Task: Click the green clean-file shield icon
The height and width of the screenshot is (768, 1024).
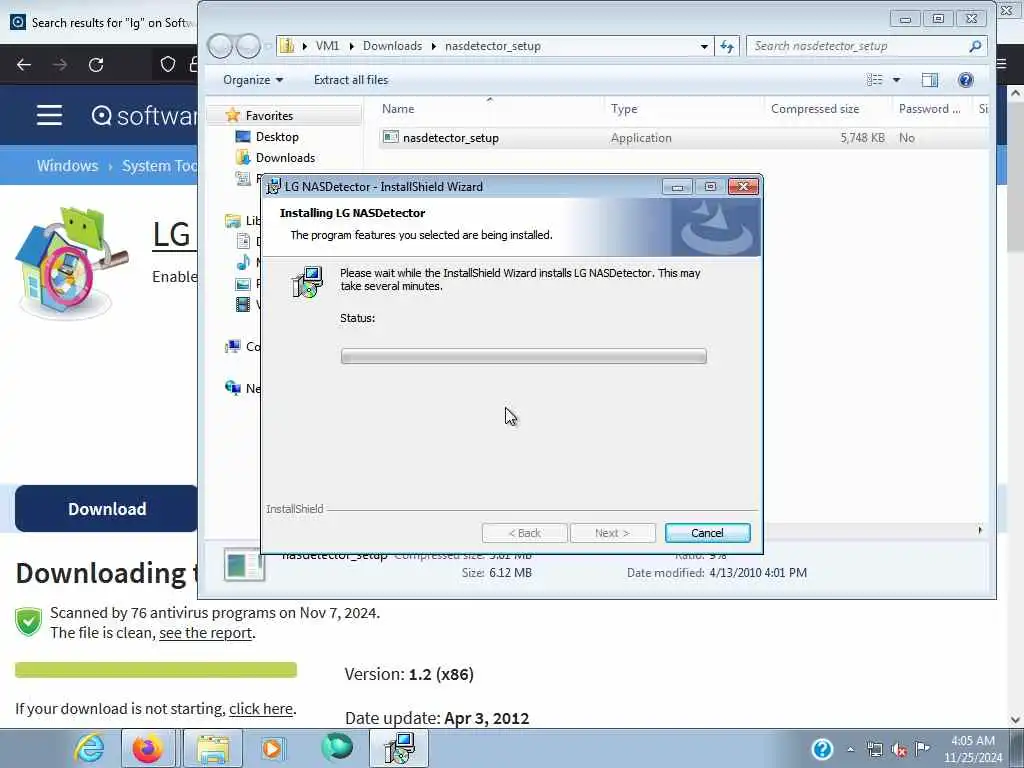Action: [28, 621]
